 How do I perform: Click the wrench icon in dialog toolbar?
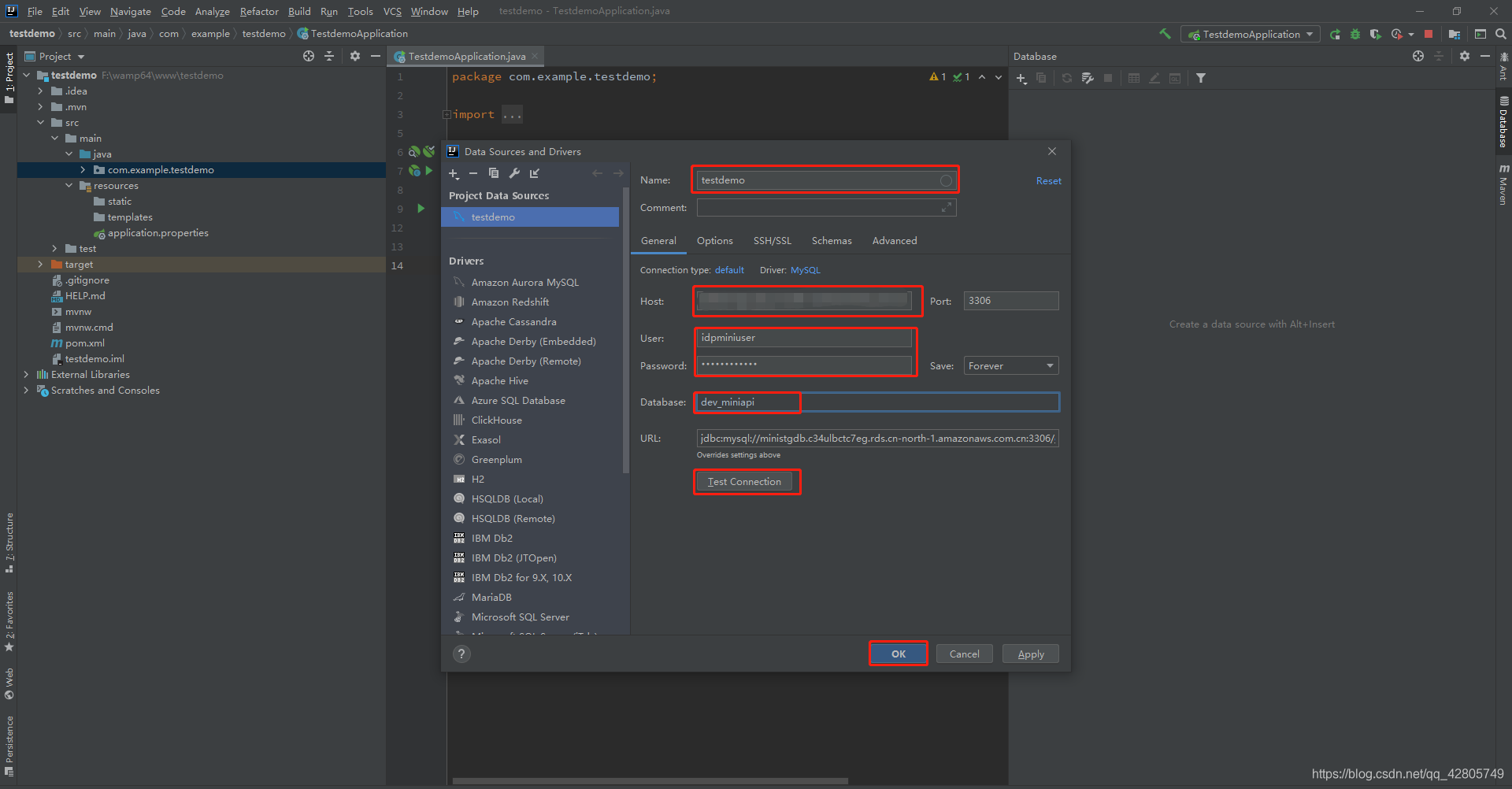(x=514, y=173)
